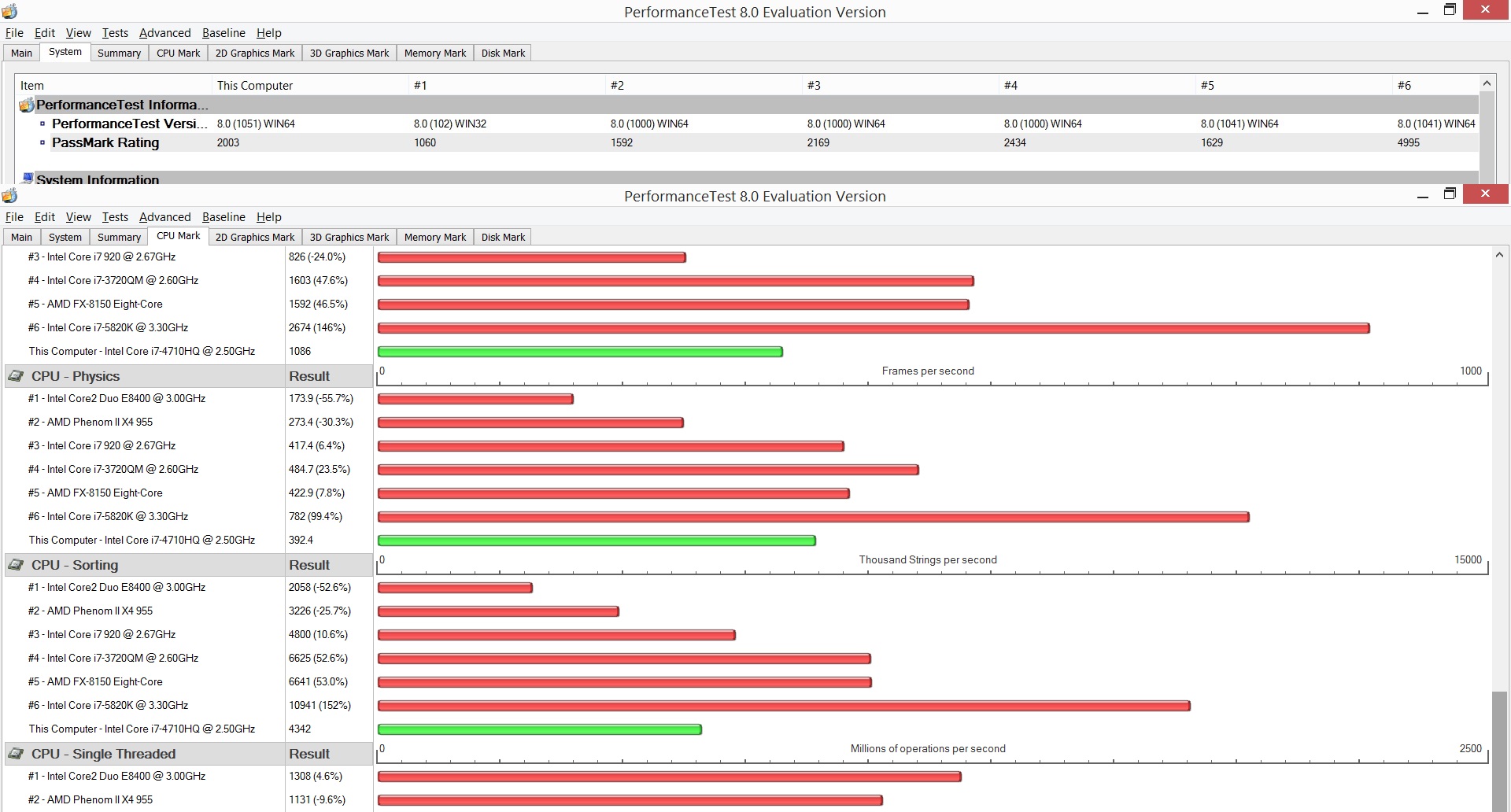This screenshot has width=1511, height=812.
Task: Click the This Computer column header
Action: [255, 85]
